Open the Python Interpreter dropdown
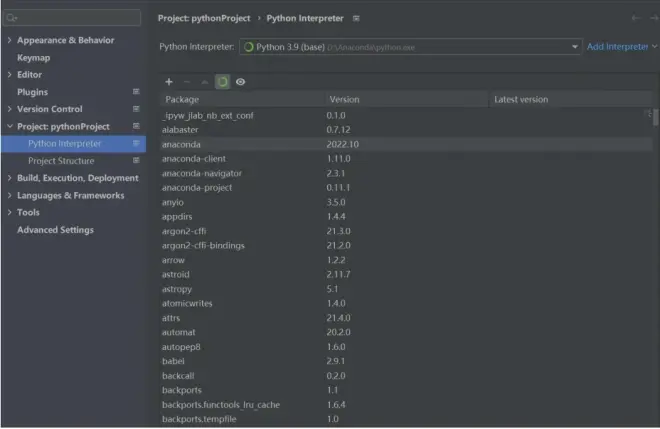 tap(410, 47)
